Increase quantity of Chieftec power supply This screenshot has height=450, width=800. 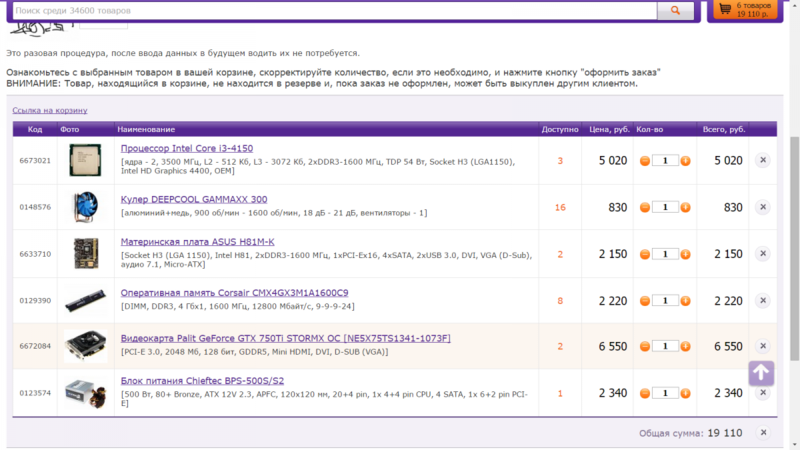(x=685, y=394)
